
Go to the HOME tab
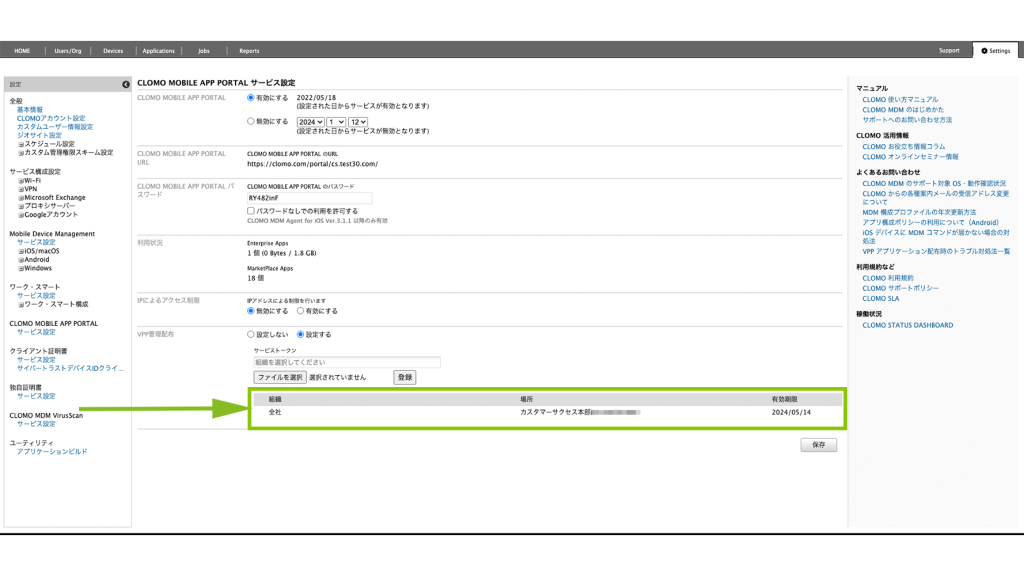point(22,51)
